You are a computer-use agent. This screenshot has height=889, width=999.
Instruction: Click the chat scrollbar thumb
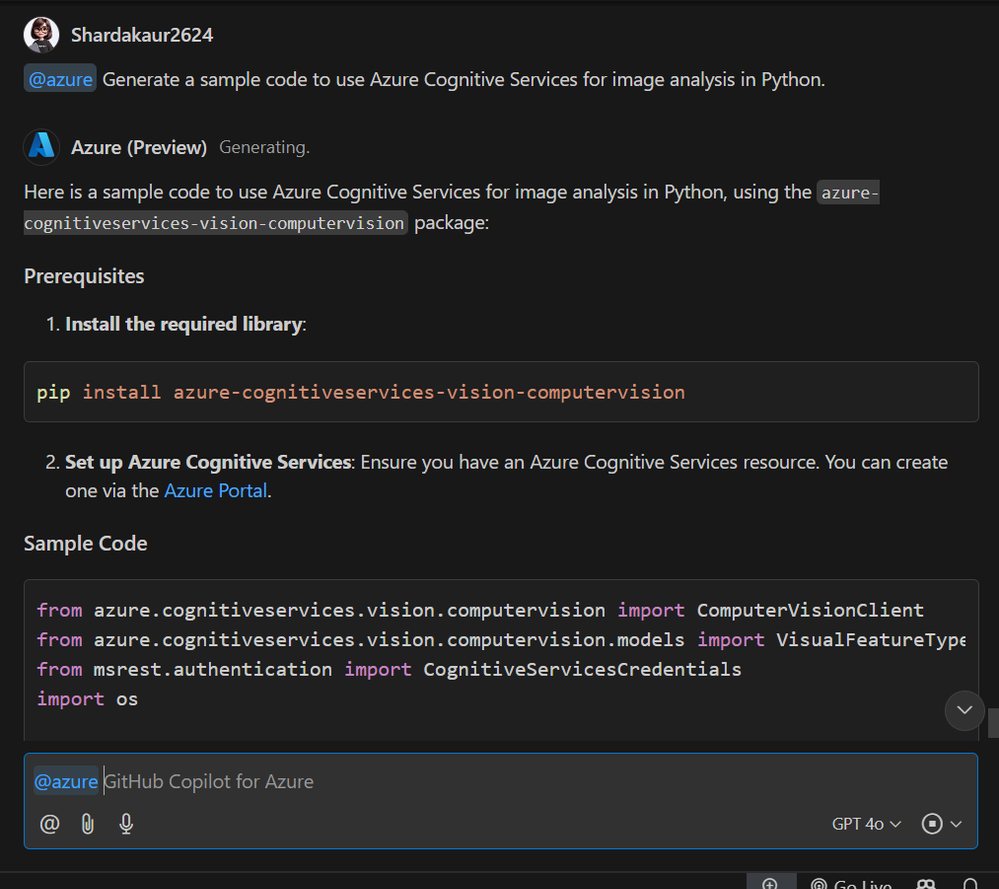[993, 722]
